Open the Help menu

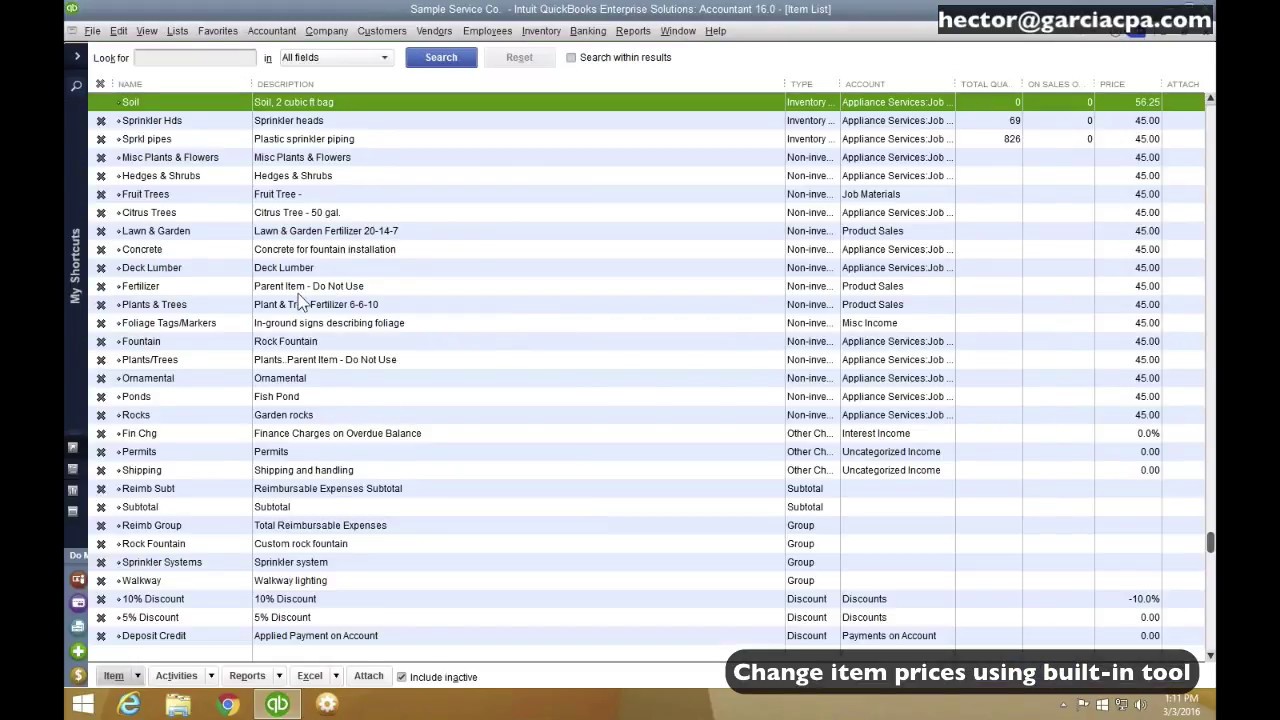(715, 31)
